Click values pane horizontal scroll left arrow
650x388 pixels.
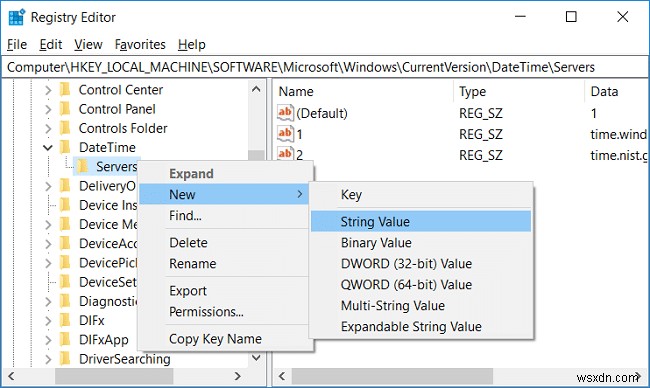click(282, 376)
